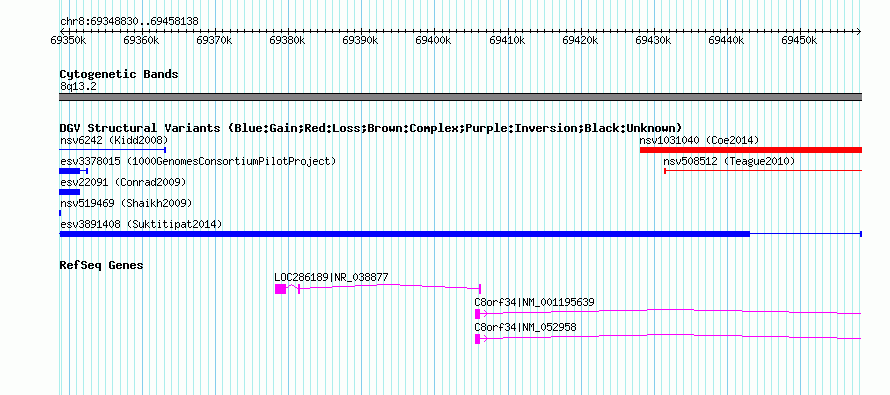890x395 pixels.
Task: Click the blue esv22091 gain bar
Action: tap(70, 192)
